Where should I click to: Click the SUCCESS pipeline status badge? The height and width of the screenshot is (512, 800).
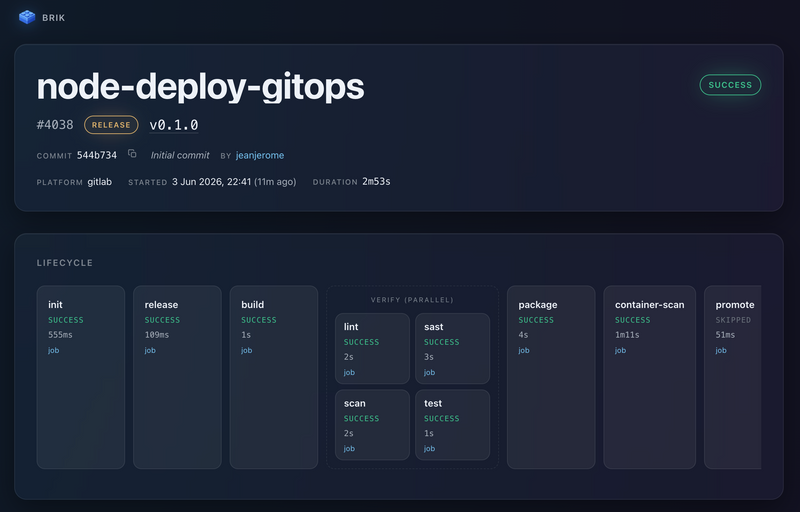click(730, 85)
